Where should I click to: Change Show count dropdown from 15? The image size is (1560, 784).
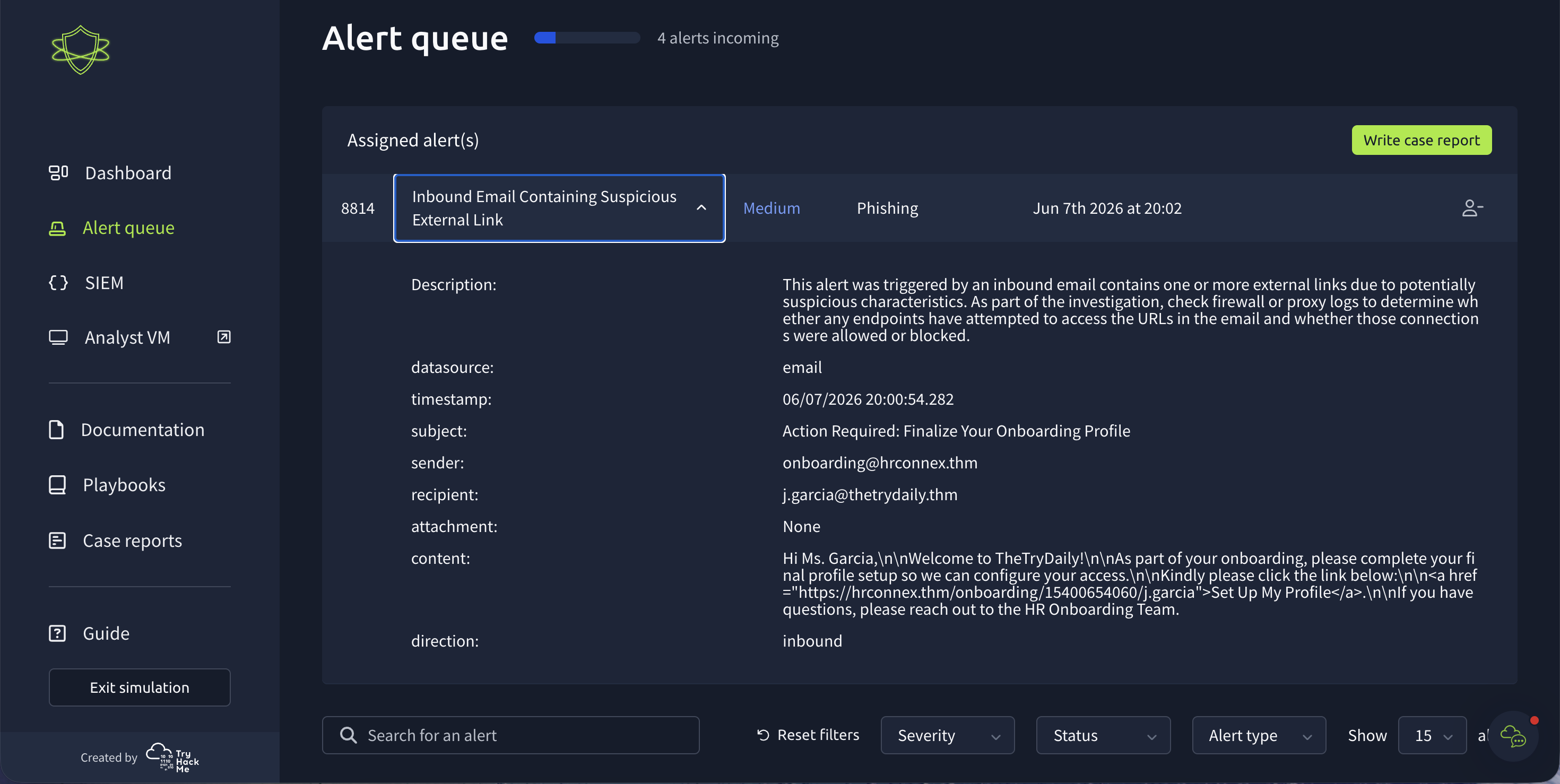[x=1432, y=735]
